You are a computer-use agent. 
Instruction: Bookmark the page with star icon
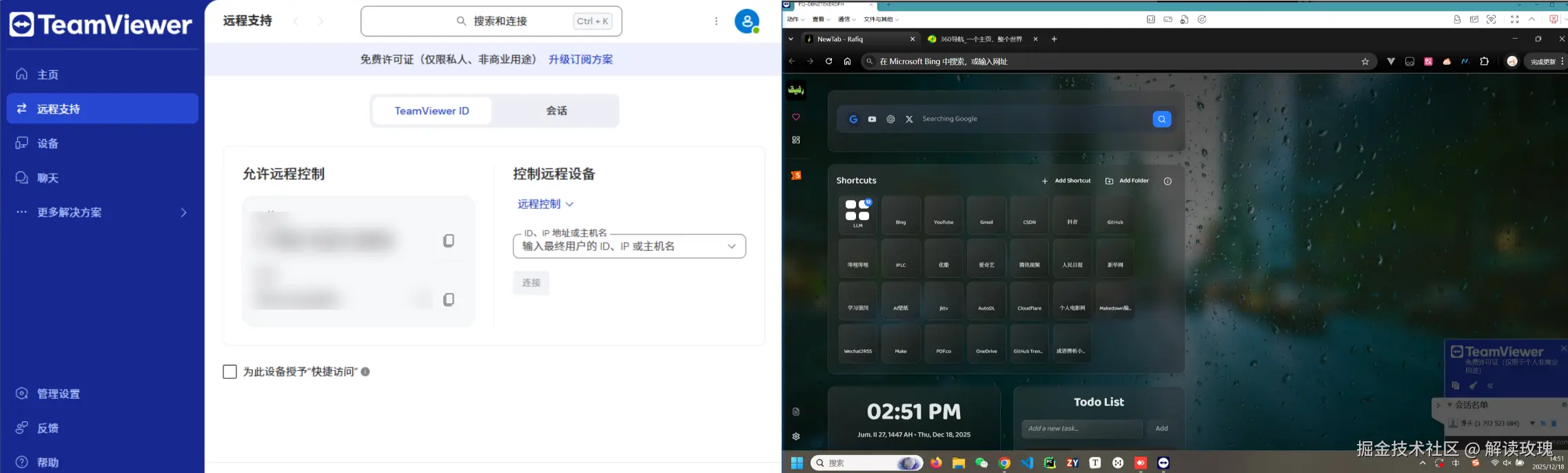click(1365, 61)
